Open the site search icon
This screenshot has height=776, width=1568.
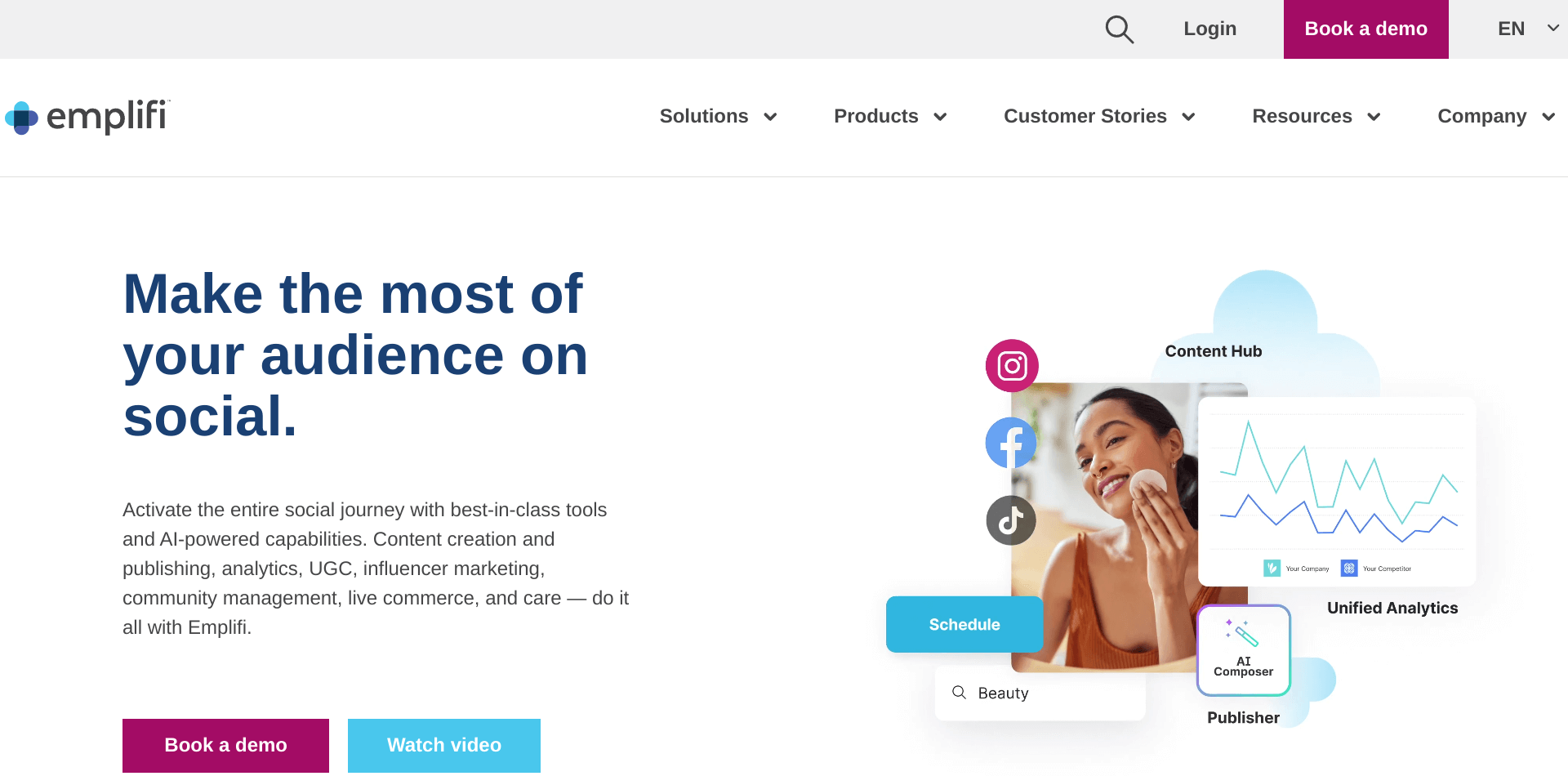[x=1119, y=29]
